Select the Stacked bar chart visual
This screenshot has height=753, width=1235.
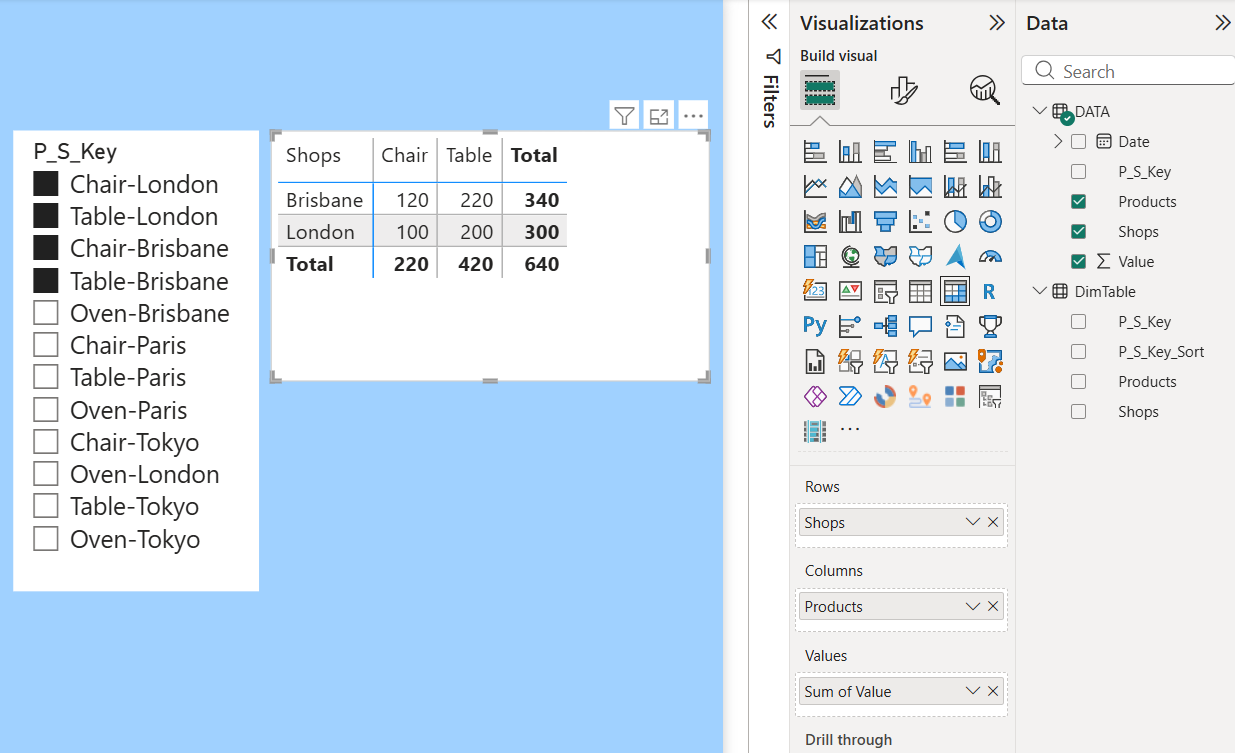pos(815,152)
